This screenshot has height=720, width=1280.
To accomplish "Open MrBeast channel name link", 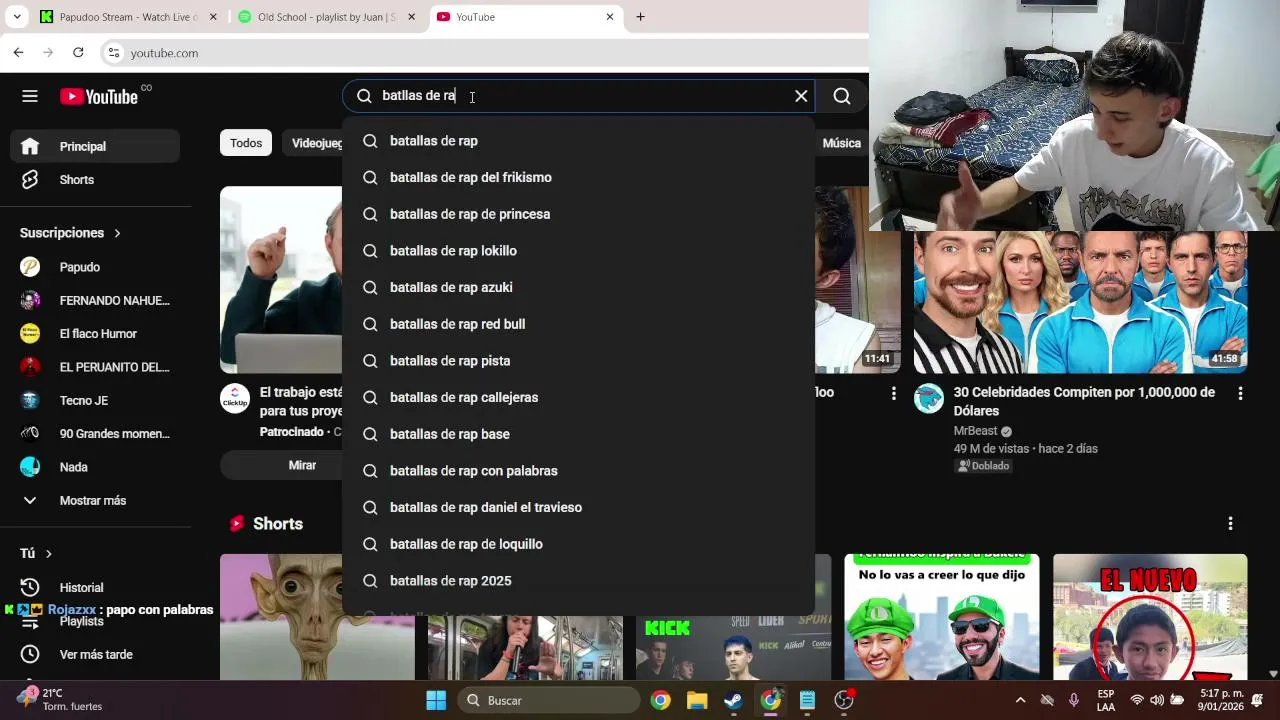I will click(x=975, y=431).
